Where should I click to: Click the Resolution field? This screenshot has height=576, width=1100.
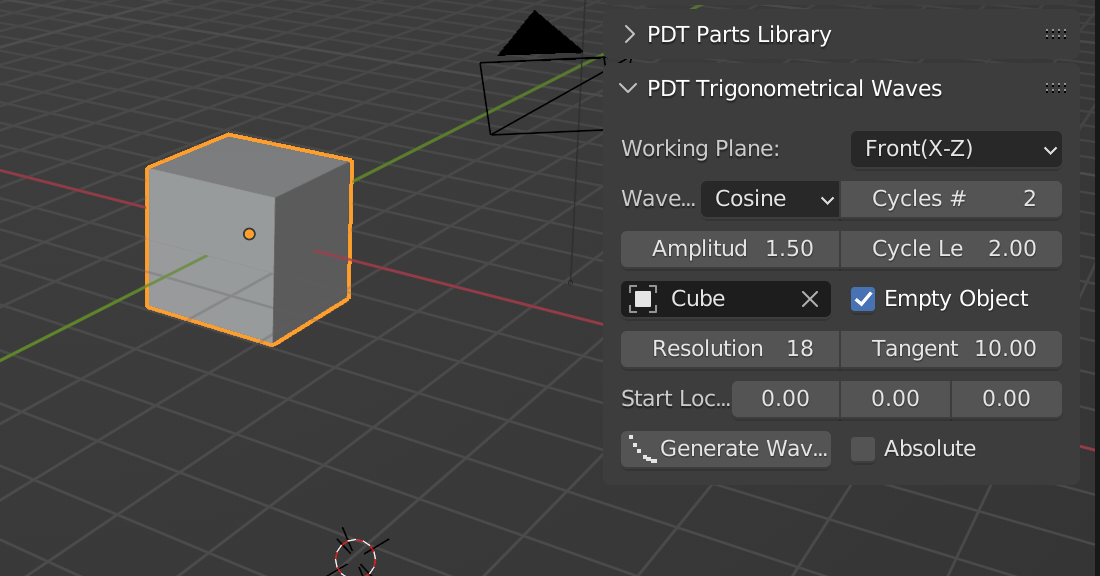(x=730, y=349)
